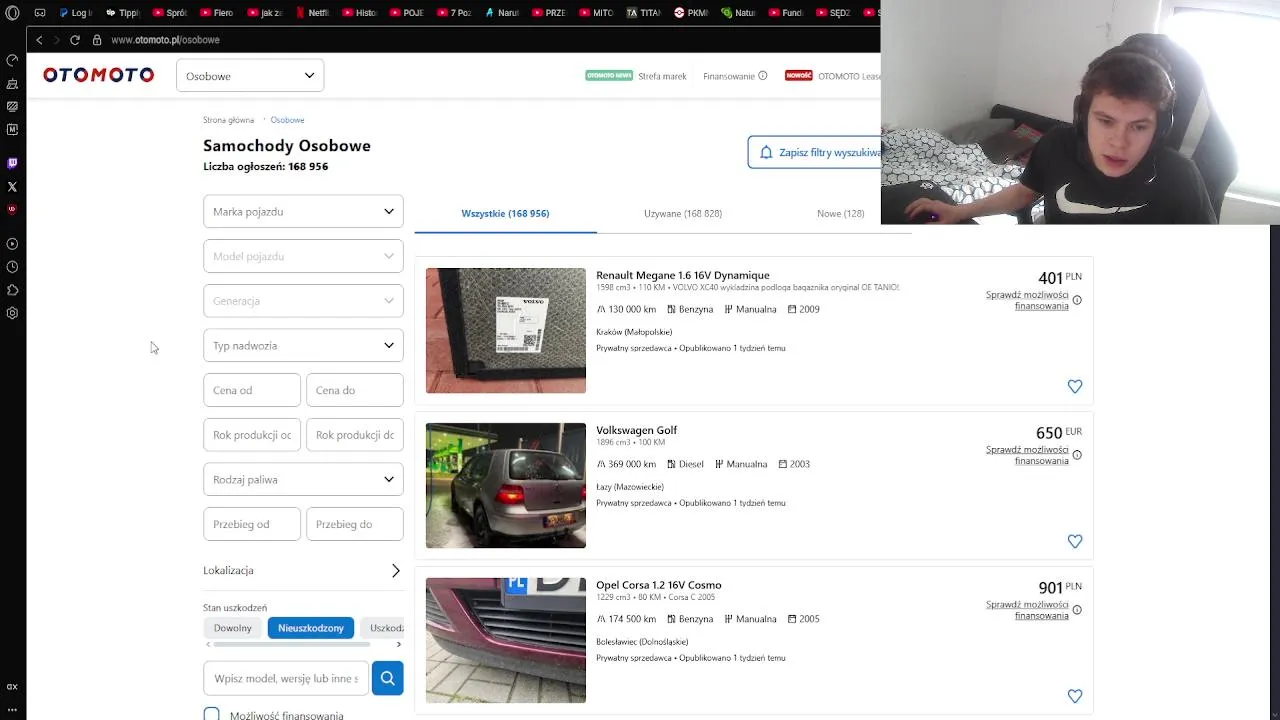Screen dimensions: 1280x720
Task: Click the Wpisz model, wersję search field
Action: click(286, 678)
